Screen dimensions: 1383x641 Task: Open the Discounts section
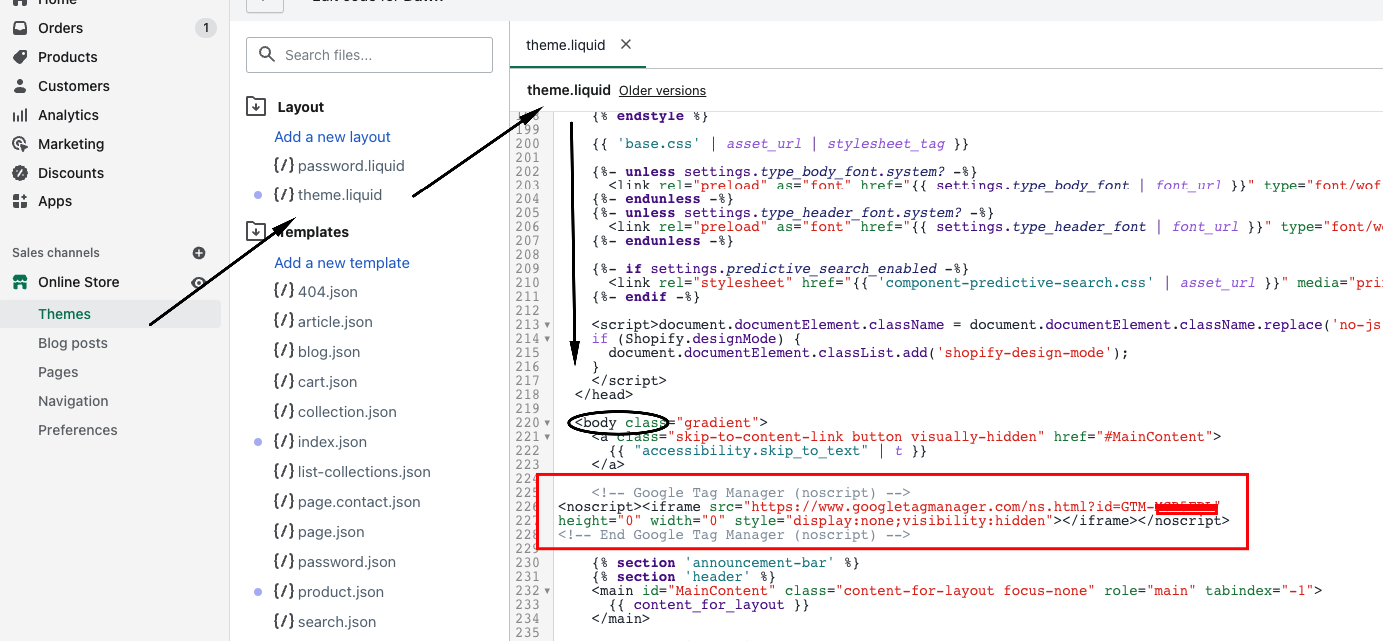pos(71,173)
